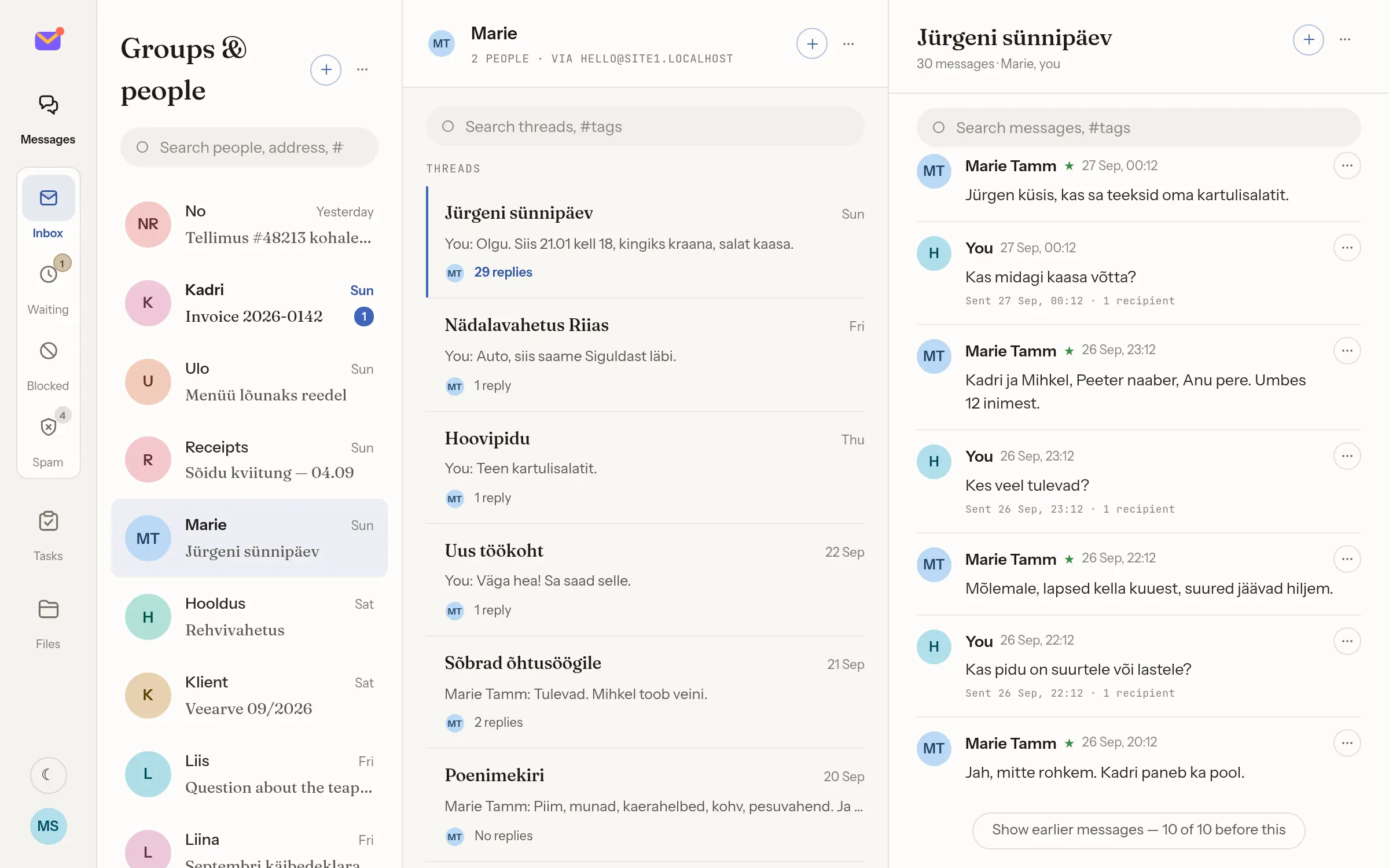This screenshot has height=868, width=1389.
Task: Open the Messages section icon
Action: (48, 105)
